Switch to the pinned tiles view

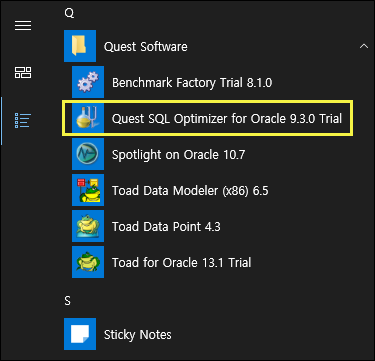tap(23, 72)
